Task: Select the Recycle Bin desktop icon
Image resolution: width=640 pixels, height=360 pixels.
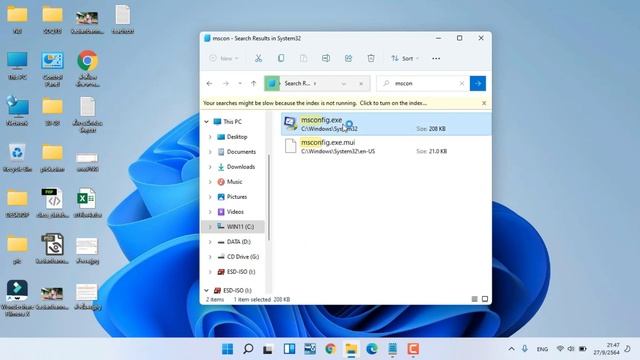Action: [x=17, y=157]
